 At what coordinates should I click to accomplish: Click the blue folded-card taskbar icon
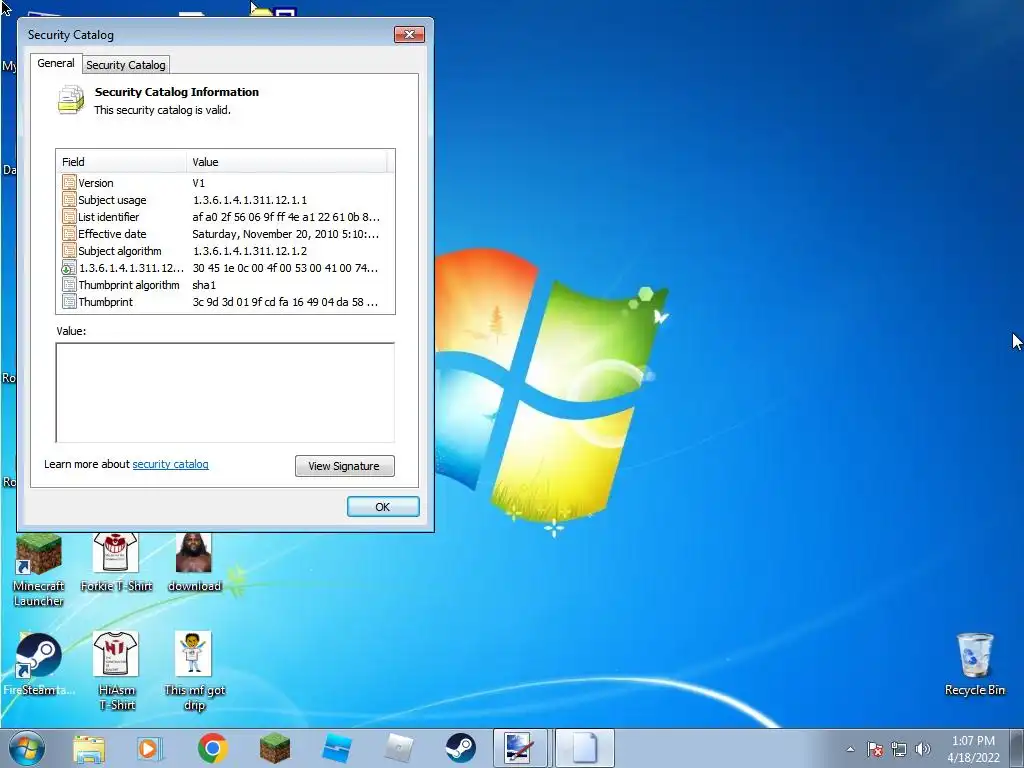pos(337,748)
